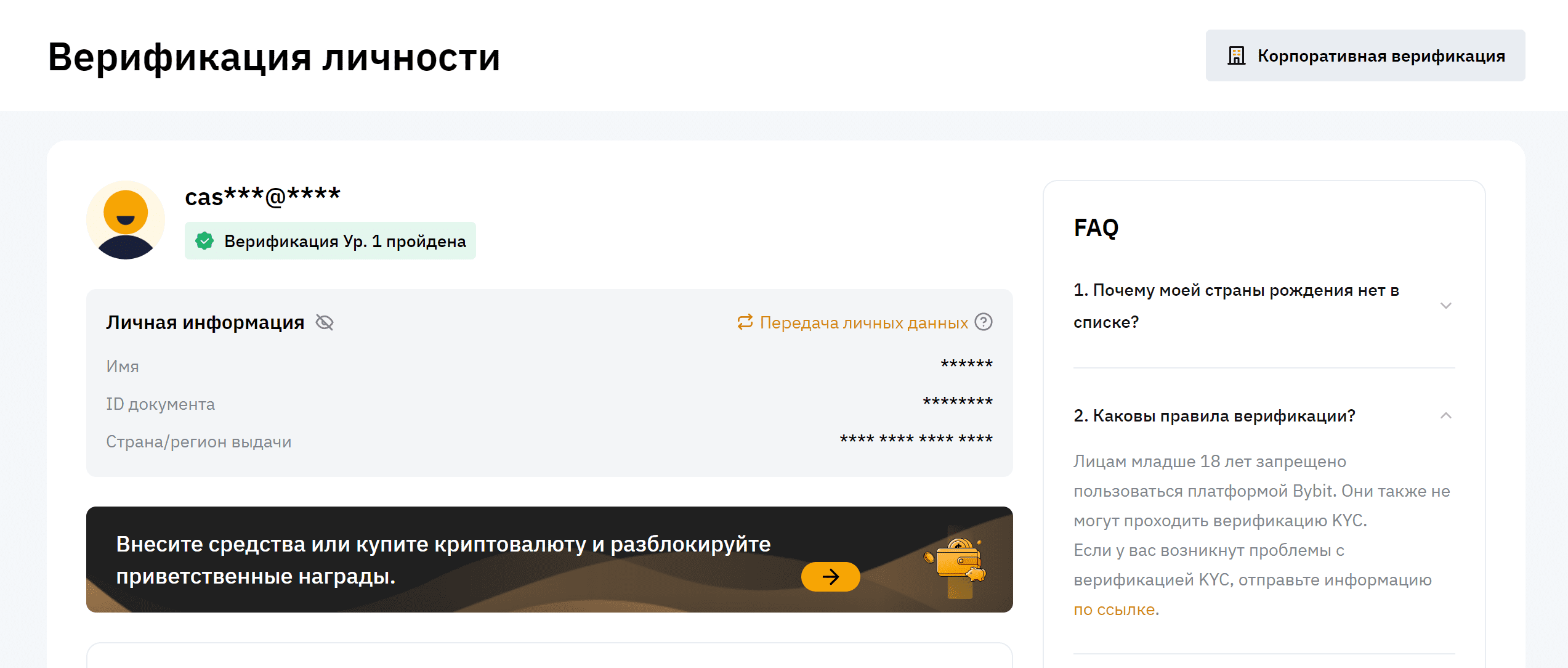Collapse the Каковы правила верификации chevron

click(1445, 416)
